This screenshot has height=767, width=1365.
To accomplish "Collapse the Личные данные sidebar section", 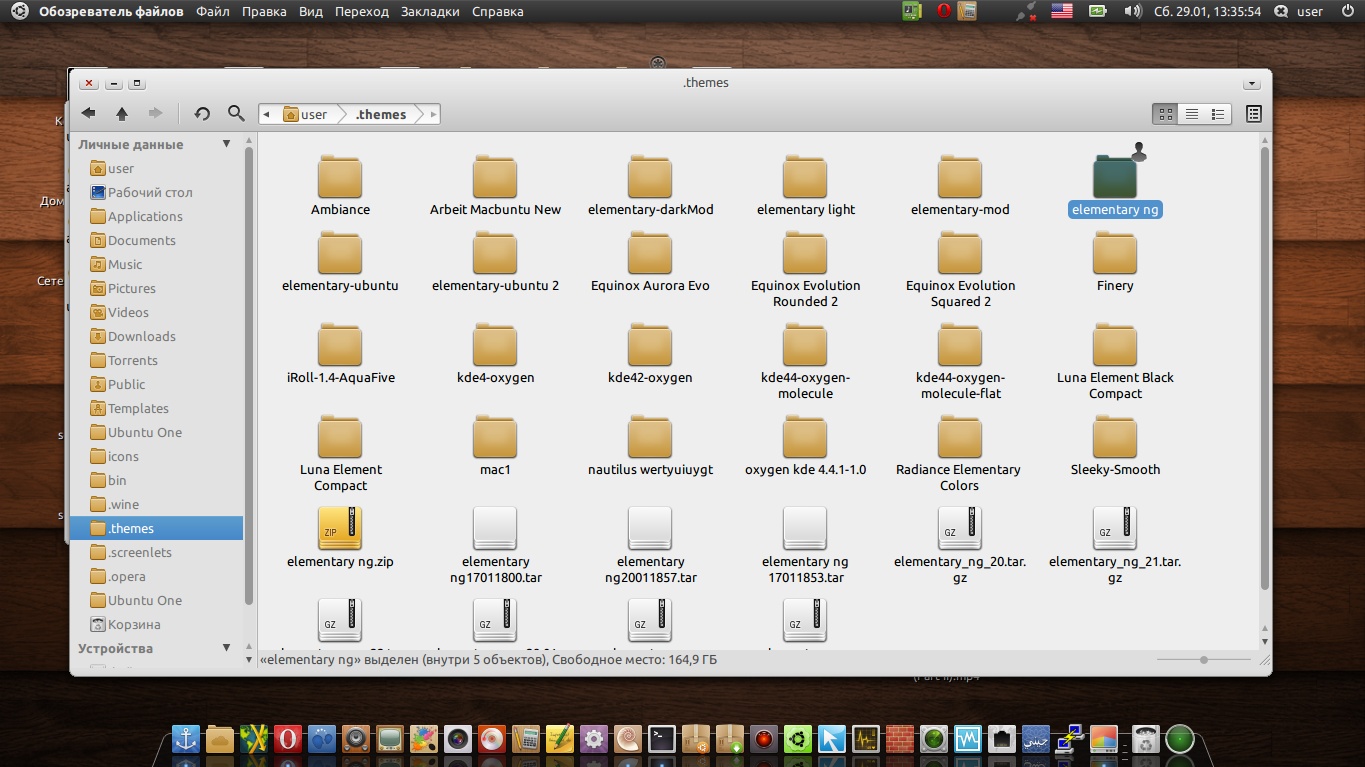I will point(227,144).
